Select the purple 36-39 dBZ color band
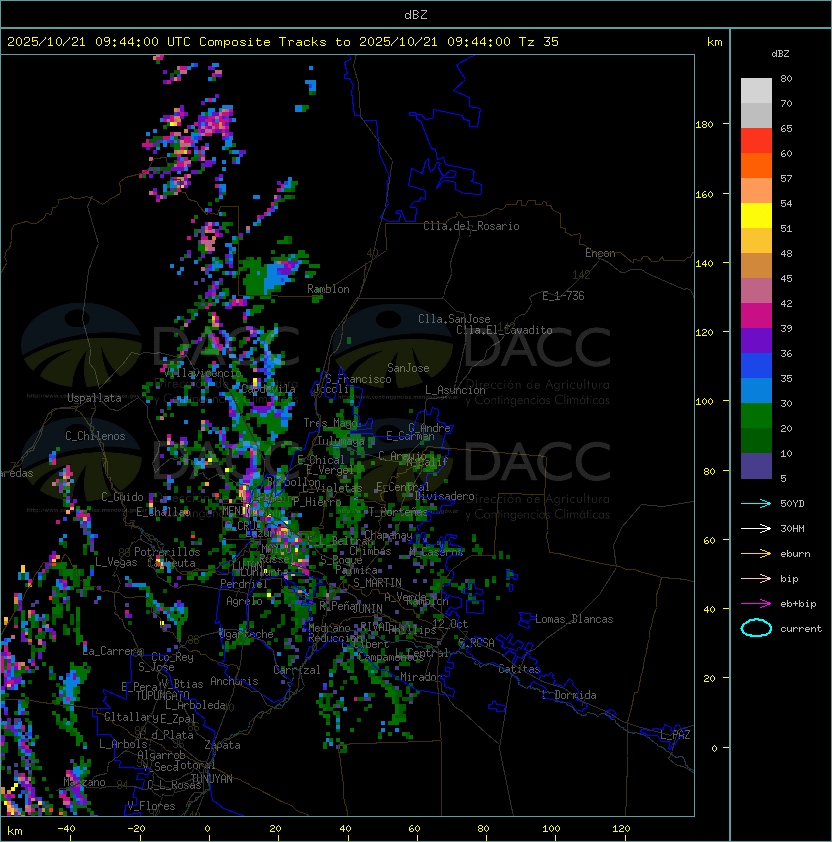The height and width of the screenshot is (842, 832). tap(756, 340)
